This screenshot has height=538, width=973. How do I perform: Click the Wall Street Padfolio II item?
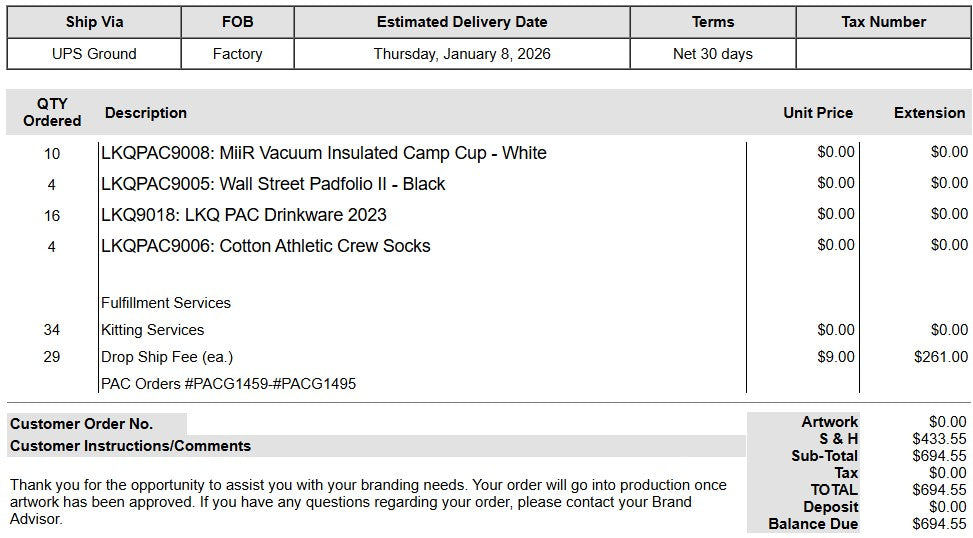tap(273, 184)
